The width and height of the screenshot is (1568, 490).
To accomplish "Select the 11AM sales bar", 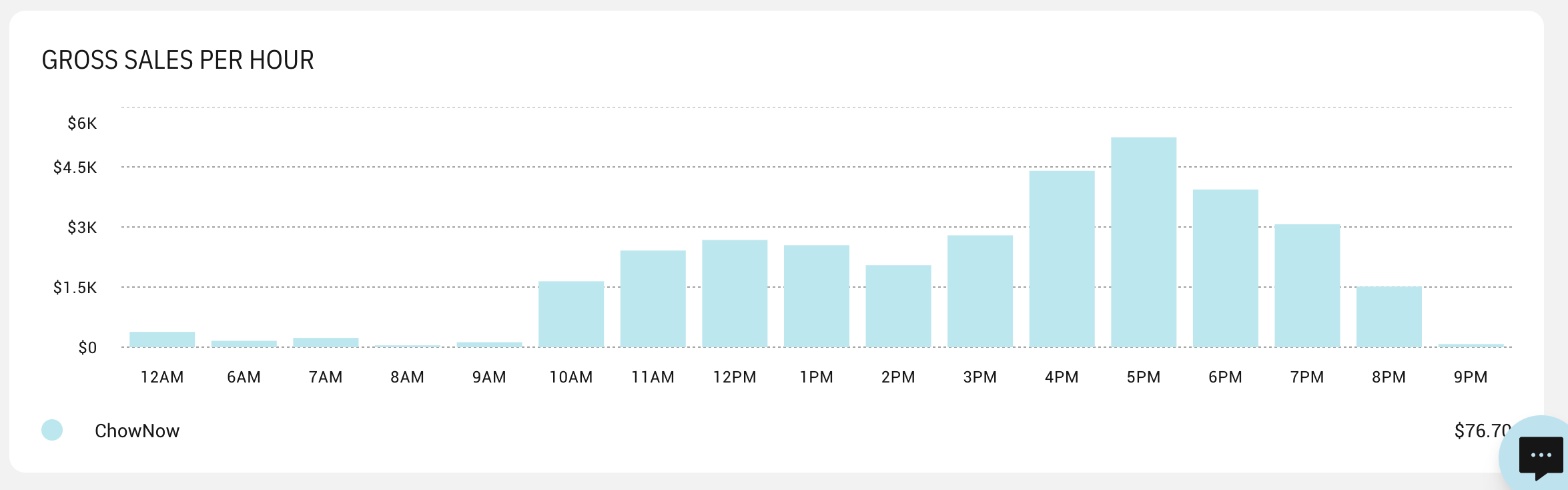I will [653, 298].
